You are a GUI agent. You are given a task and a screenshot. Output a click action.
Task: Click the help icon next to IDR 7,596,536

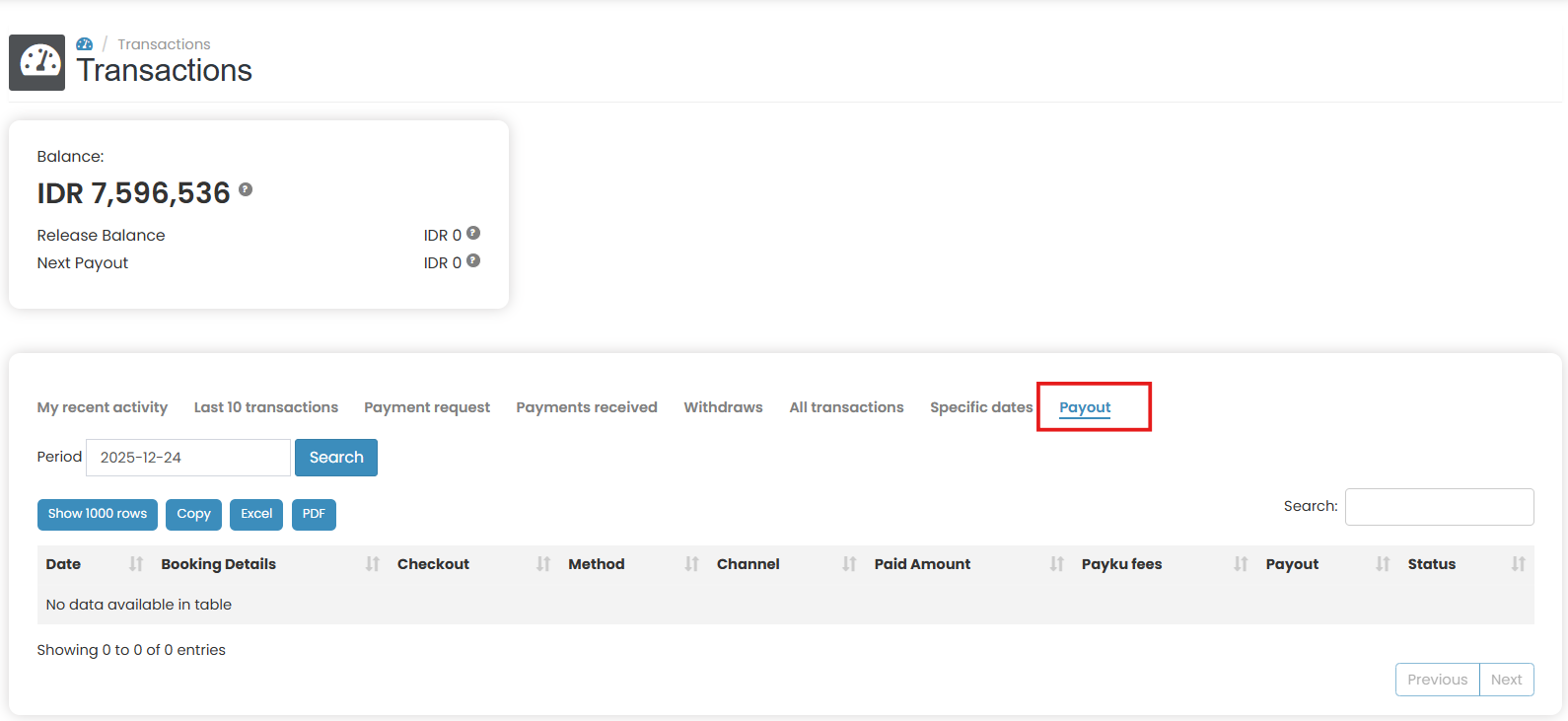246,189
